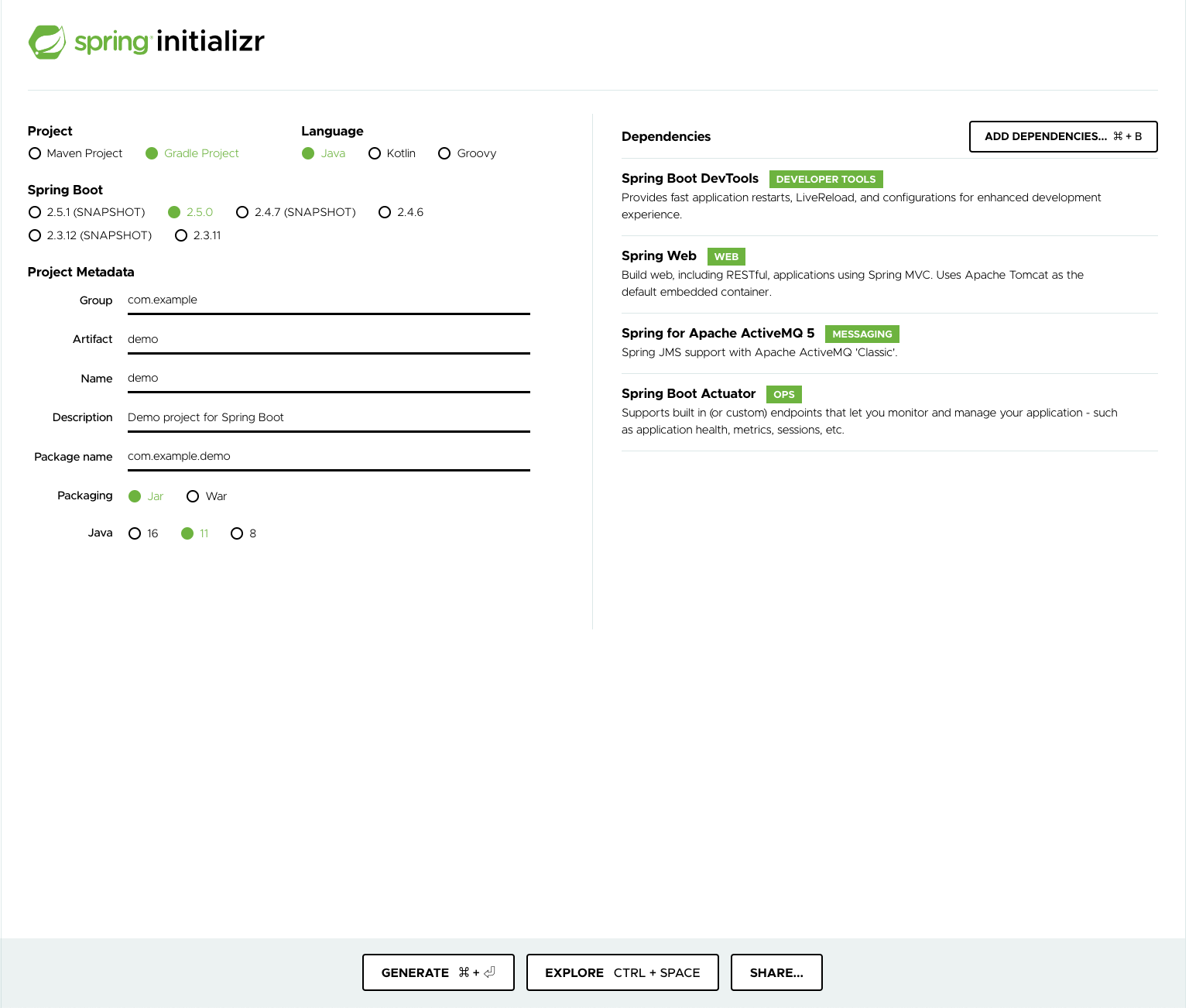Screen dimensions: 1189x1008
Task: Click the Project Metadata heading
Action: click(x=81, y=272)
